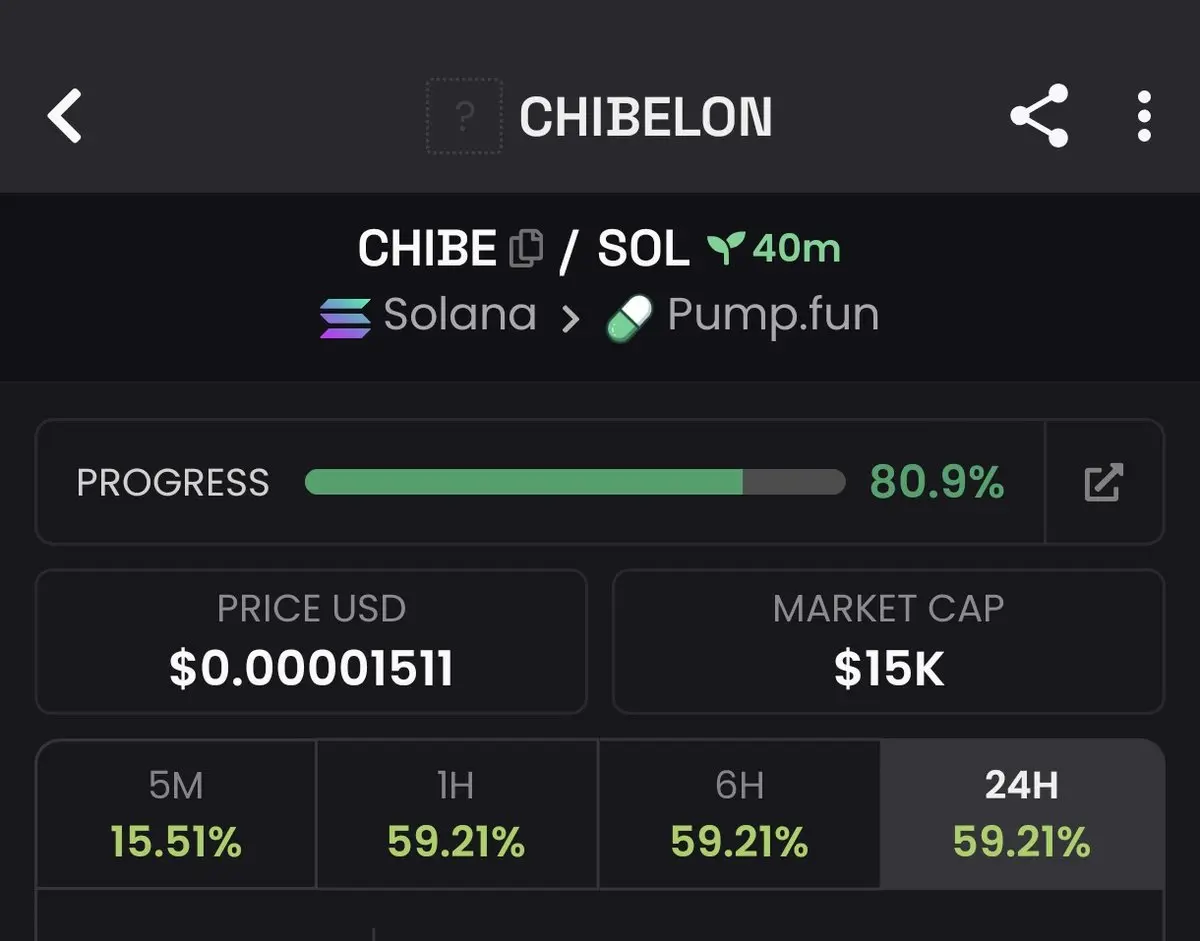Screen dimensions: 1200x941
Task: Tap the breadcrumb chevron after Solana
Action: pyautogui.click(x=571, y=319)
